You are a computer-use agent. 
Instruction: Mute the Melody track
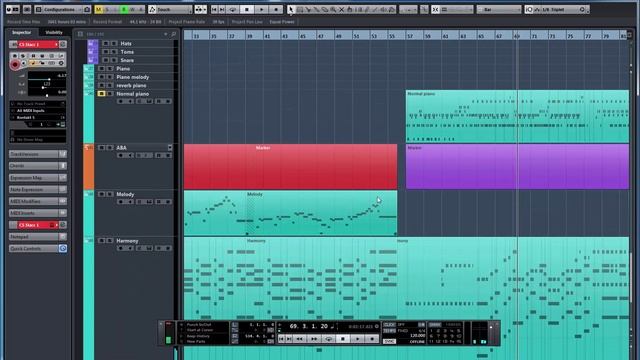101,194
